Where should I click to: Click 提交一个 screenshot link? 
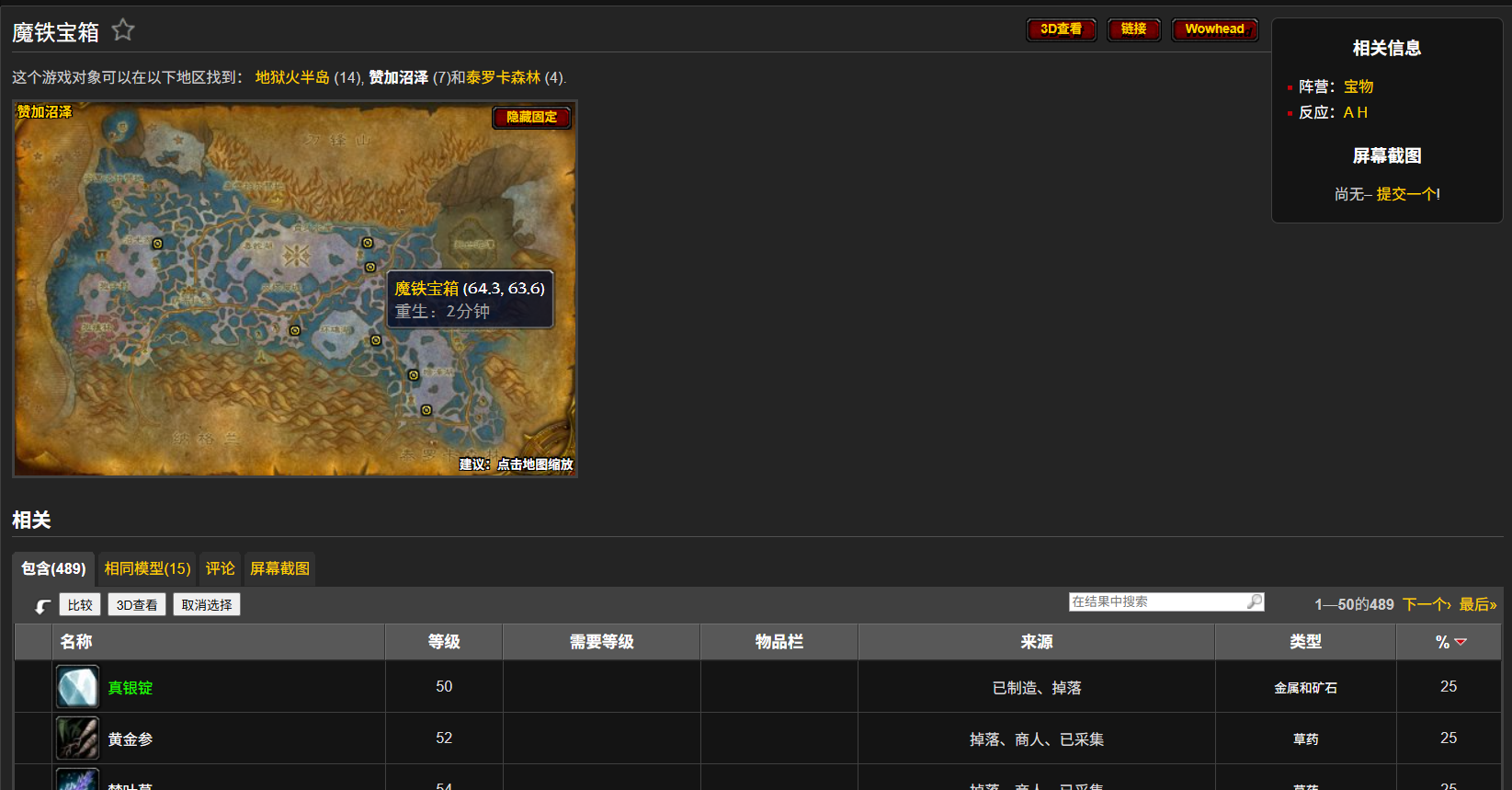tap(1405, 194)
